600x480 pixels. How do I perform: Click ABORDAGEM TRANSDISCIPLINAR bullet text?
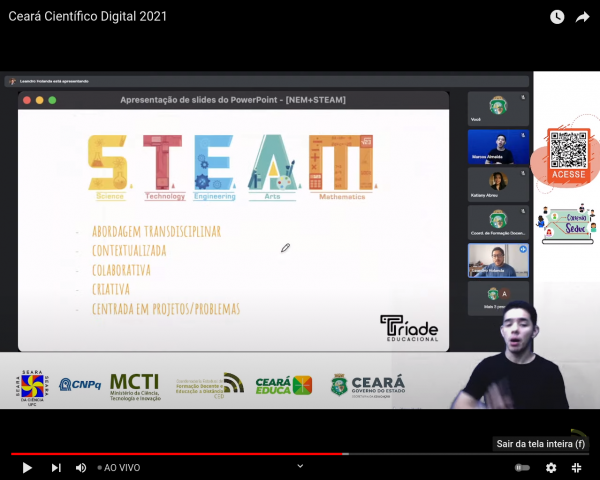157,231
